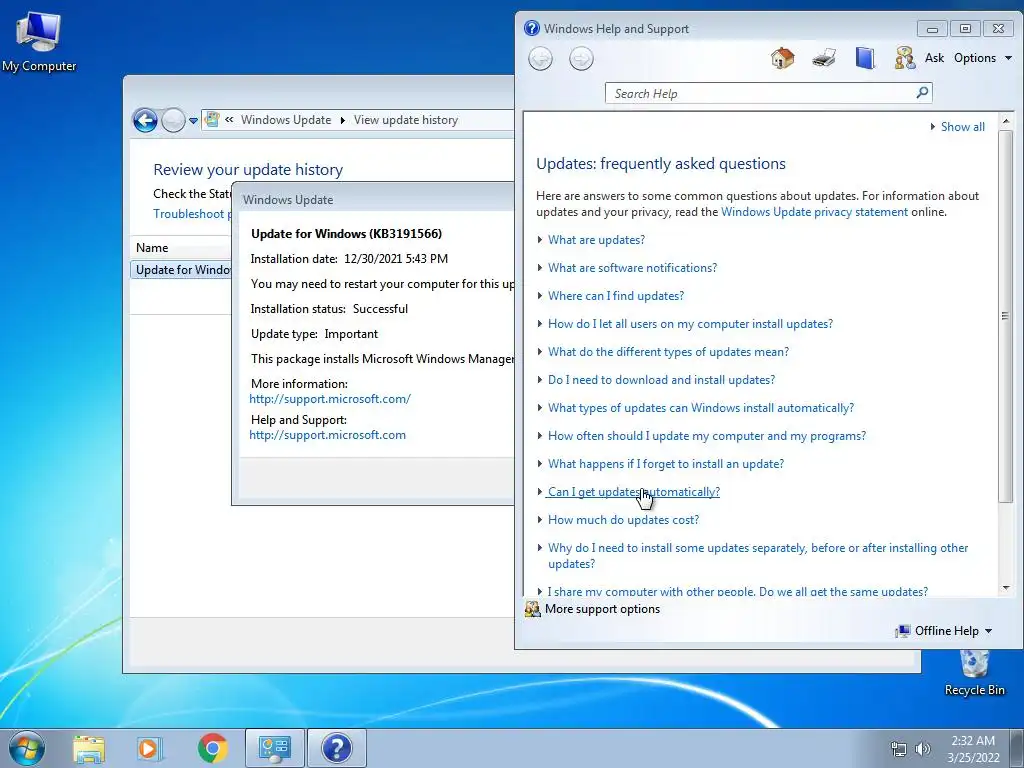The width and height of the screenshot is (1024, 768).
Task: Click the Help vertical scrollbar thumb
Action: tap(1005, 316)
